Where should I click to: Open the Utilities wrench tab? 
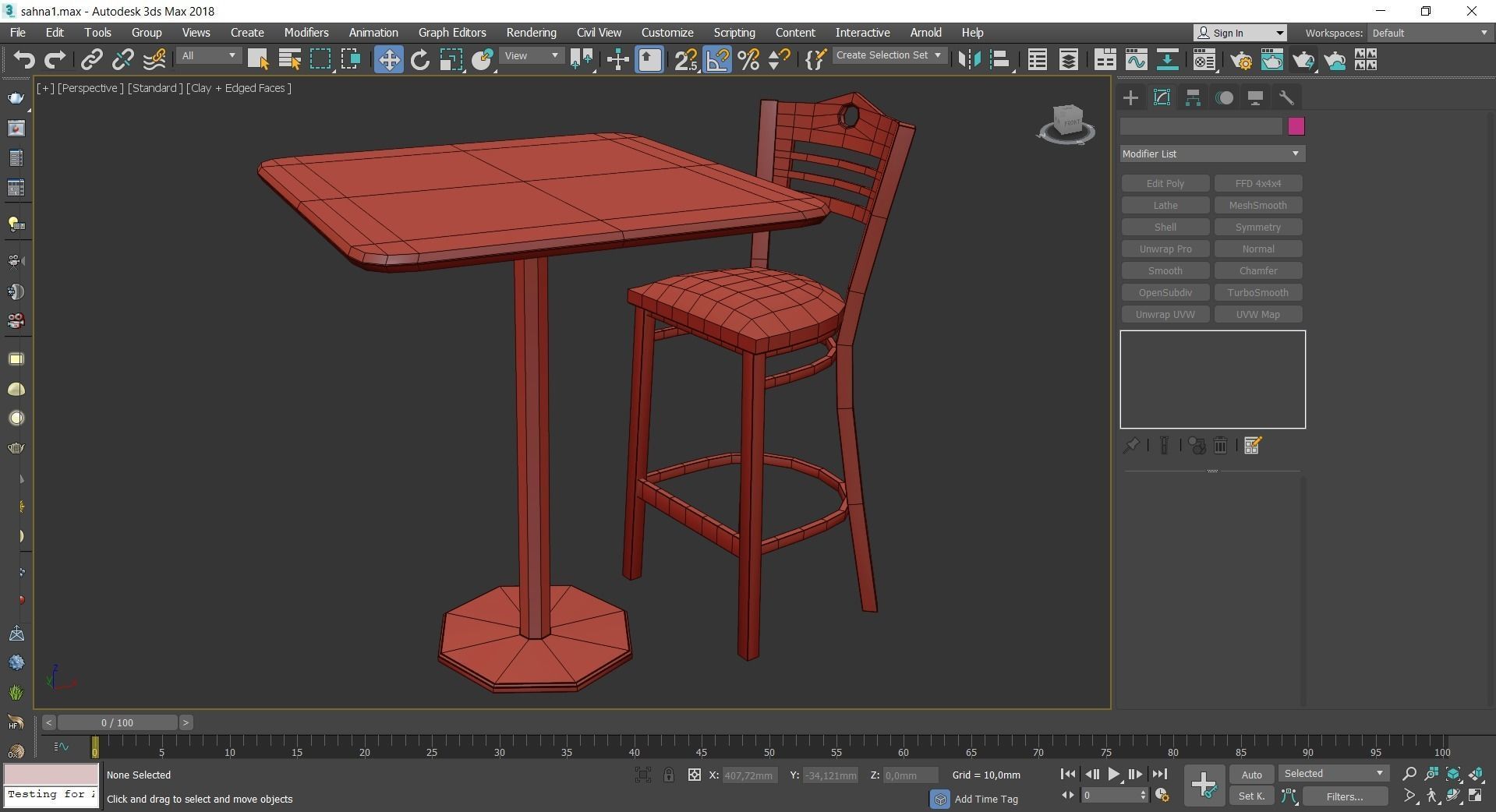[x=1286, y=97]
